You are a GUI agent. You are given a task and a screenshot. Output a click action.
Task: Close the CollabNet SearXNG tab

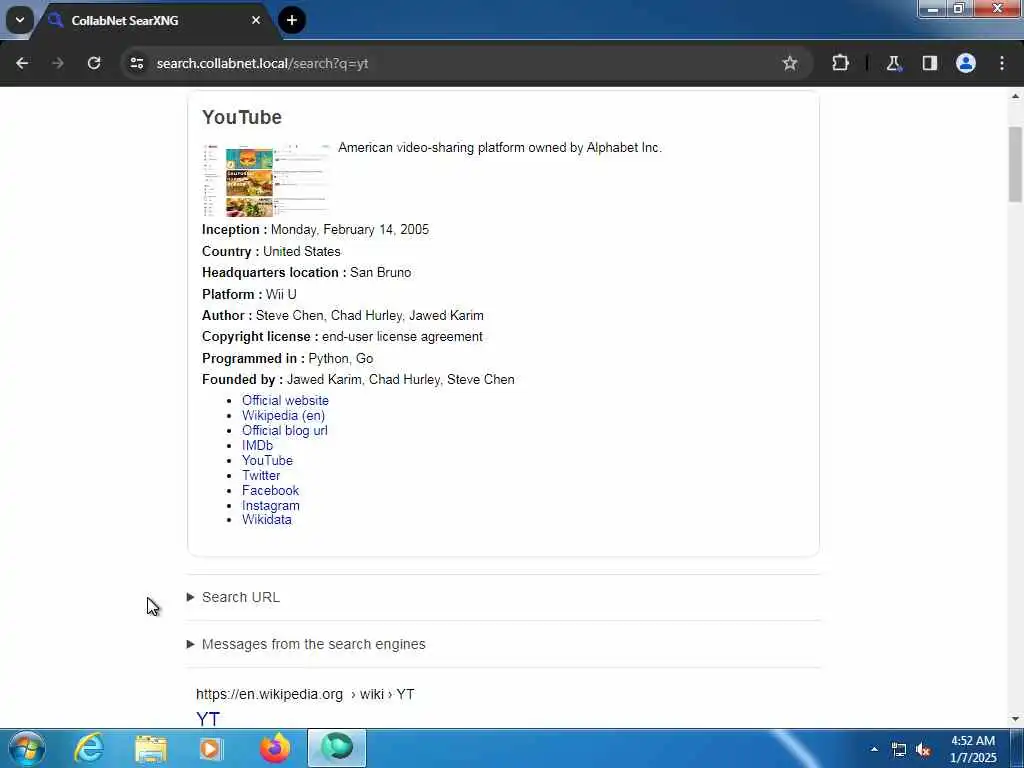tap(256, 20)
